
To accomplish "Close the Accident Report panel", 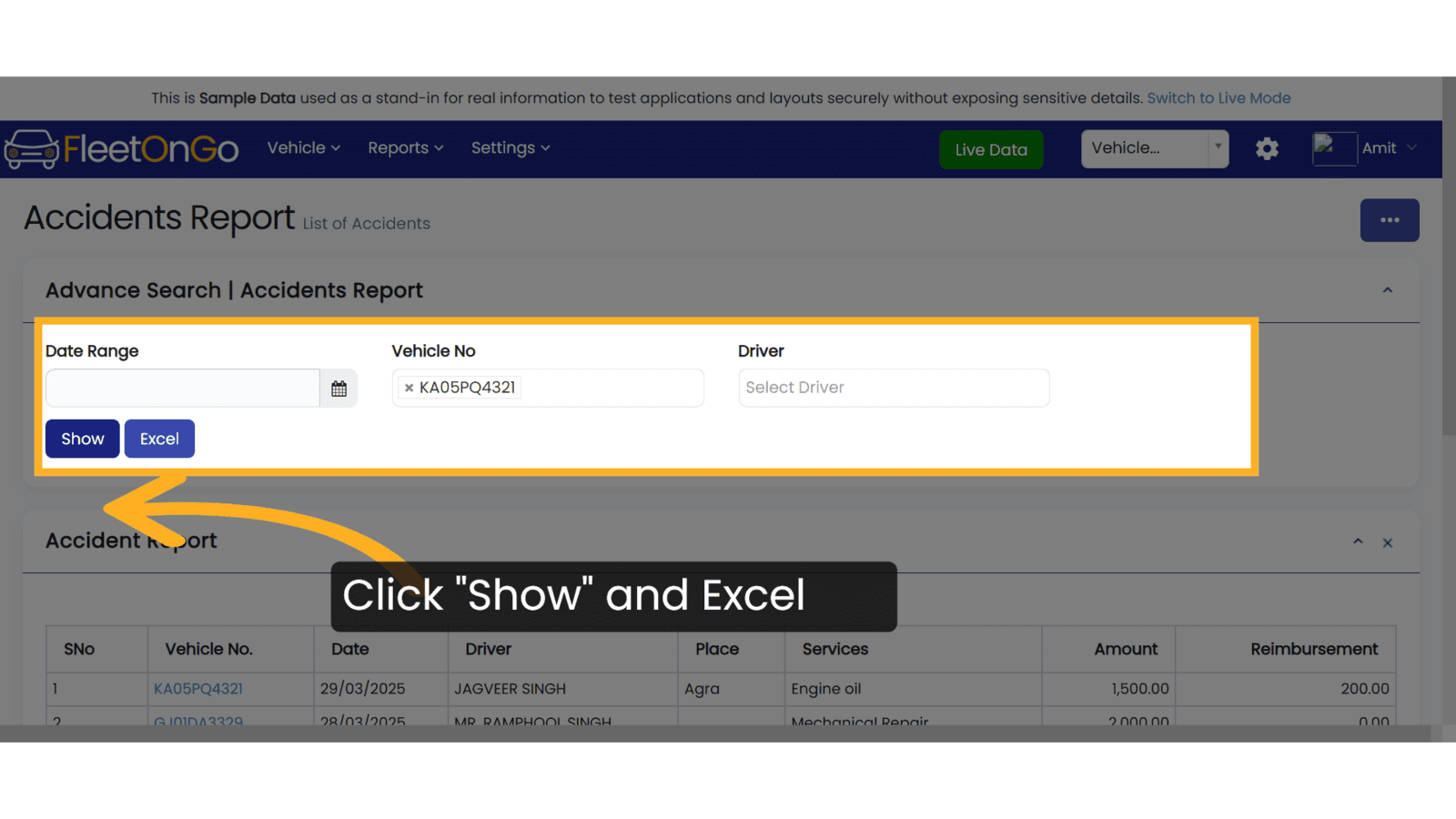I will (1388, 542).
